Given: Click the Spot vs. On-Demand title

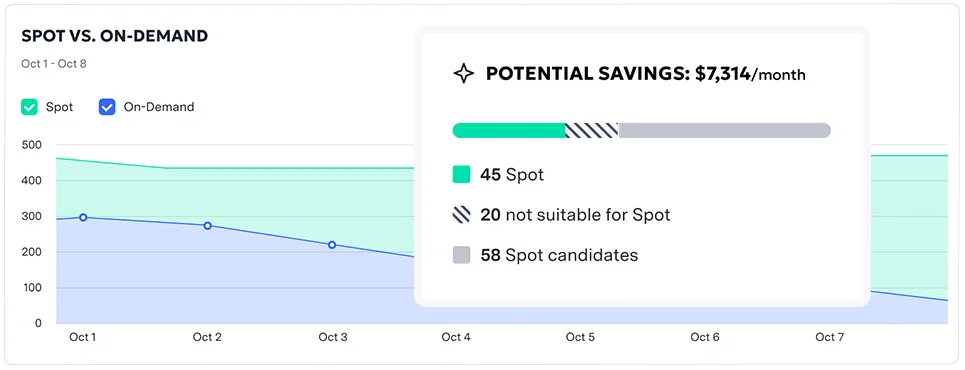Looking at the screenshot, I should 114,36.
